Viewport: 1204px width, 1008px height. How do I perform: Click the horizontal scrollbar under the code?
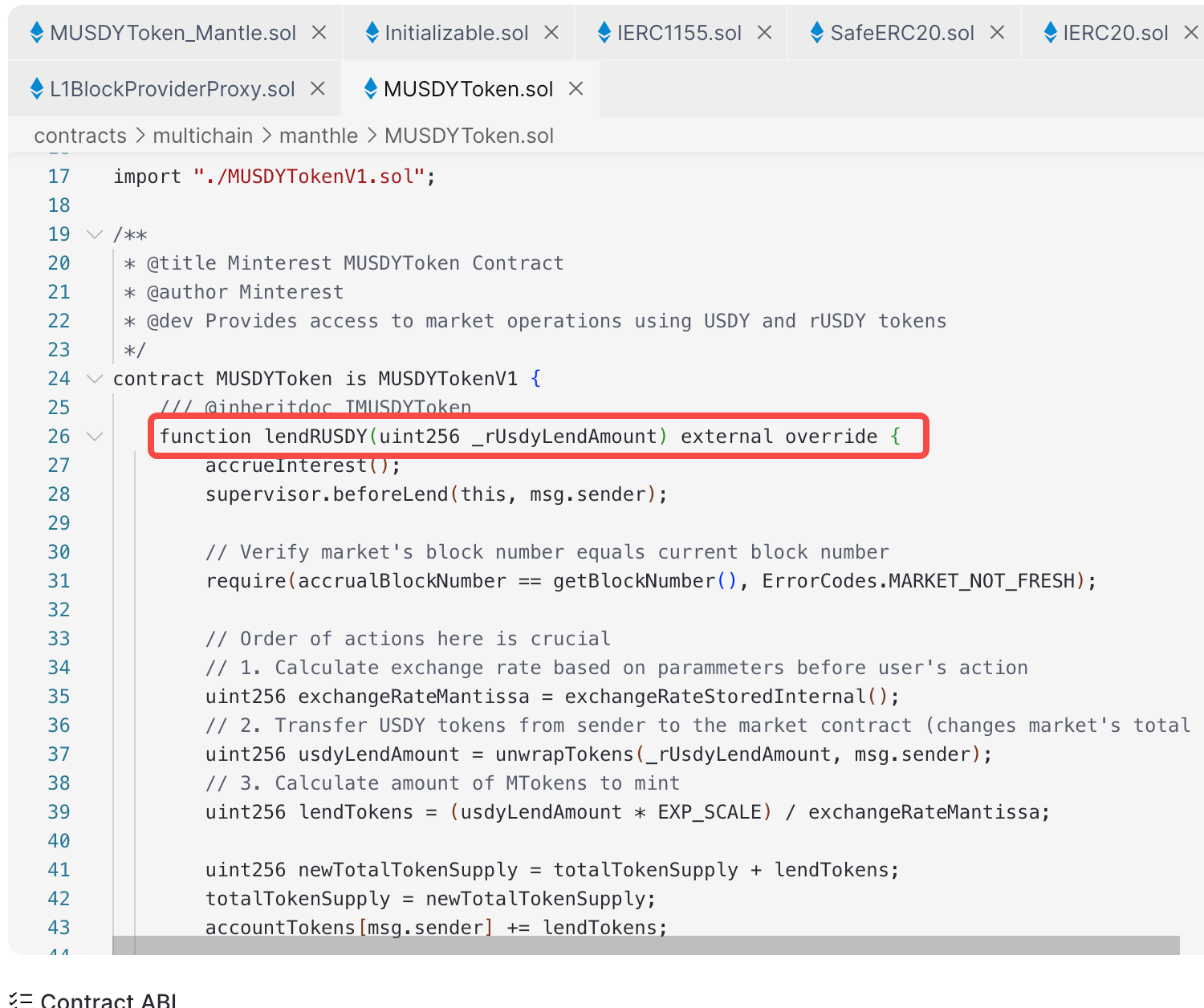tap(646, 945)
